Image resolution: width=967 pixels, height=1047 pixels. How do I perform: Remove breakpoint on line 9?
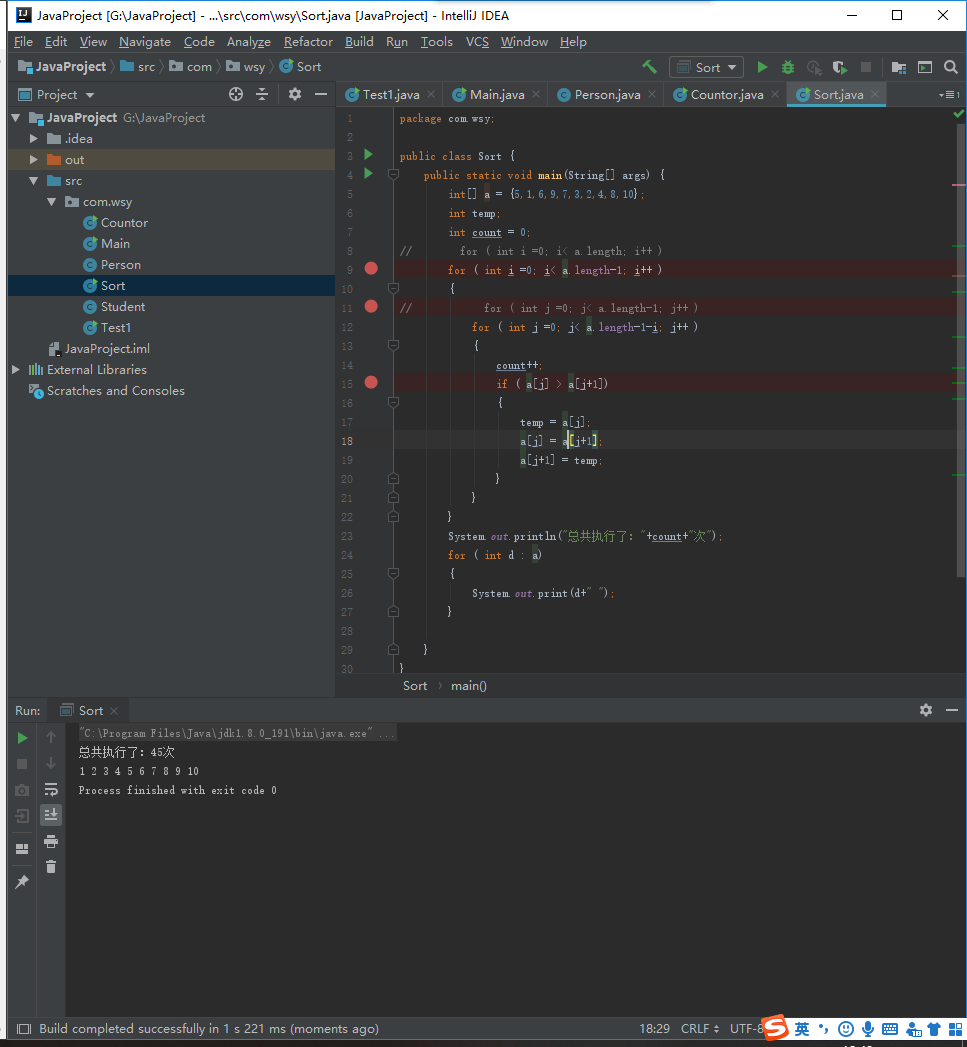(x=371, y=268)
